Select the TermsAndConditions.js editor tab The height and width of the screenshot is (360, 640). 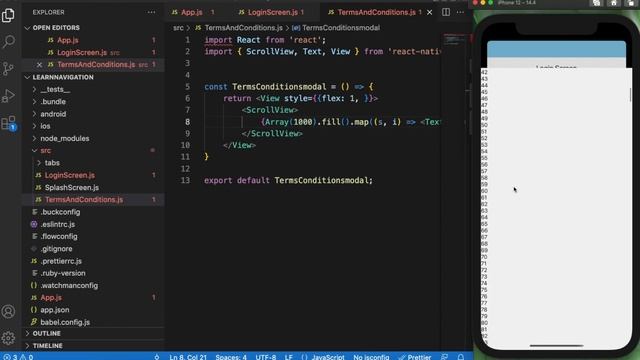376,12
